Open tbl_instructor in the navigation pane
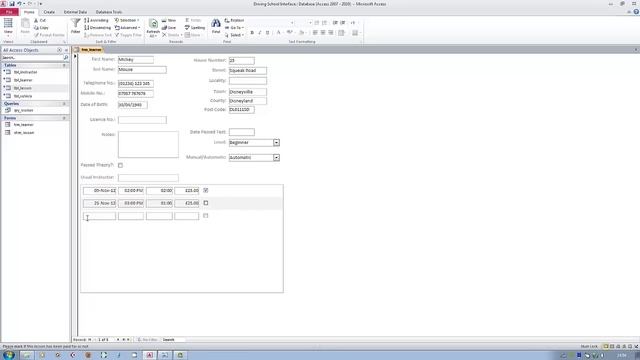Image resolution: width=640 pixels, height=360 pixels. [25, 72]
